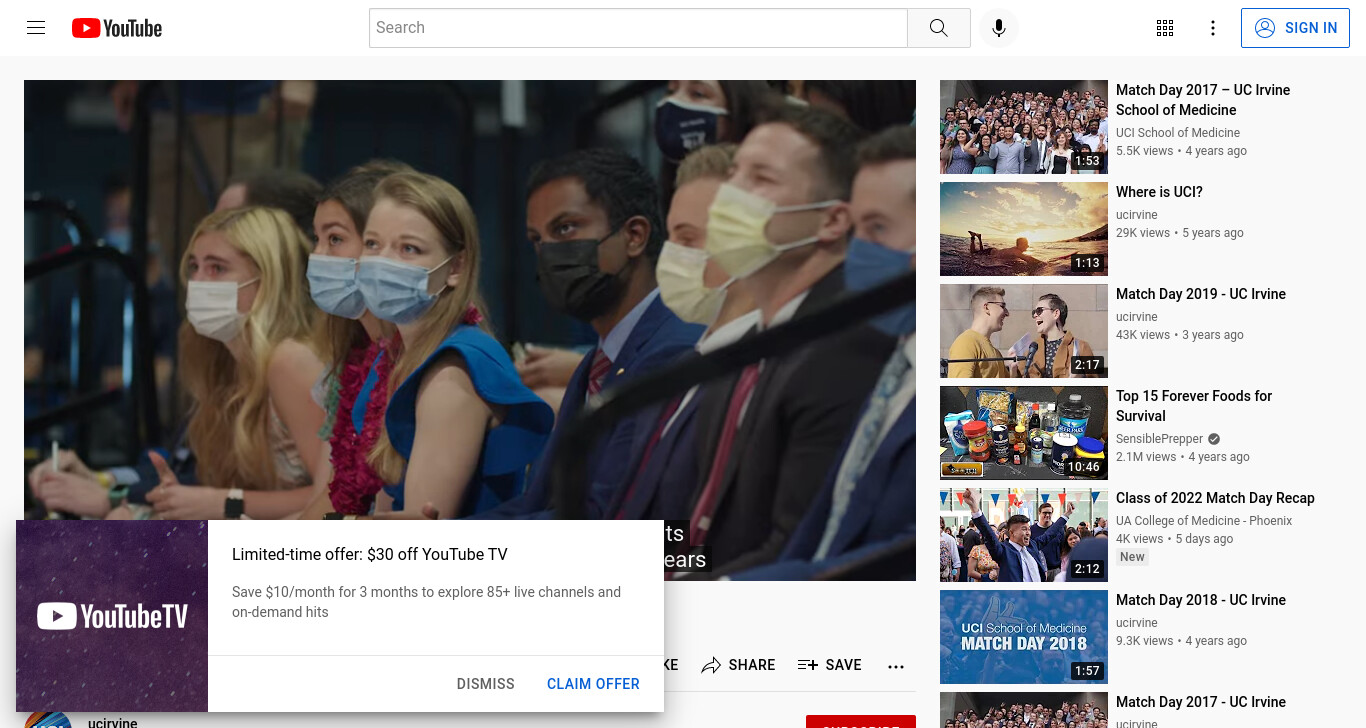The height and width of the screenshot is (728, 1366).
Task: Open 'UA College of Medicine - Phoenix' channel
Action: 1204,521
